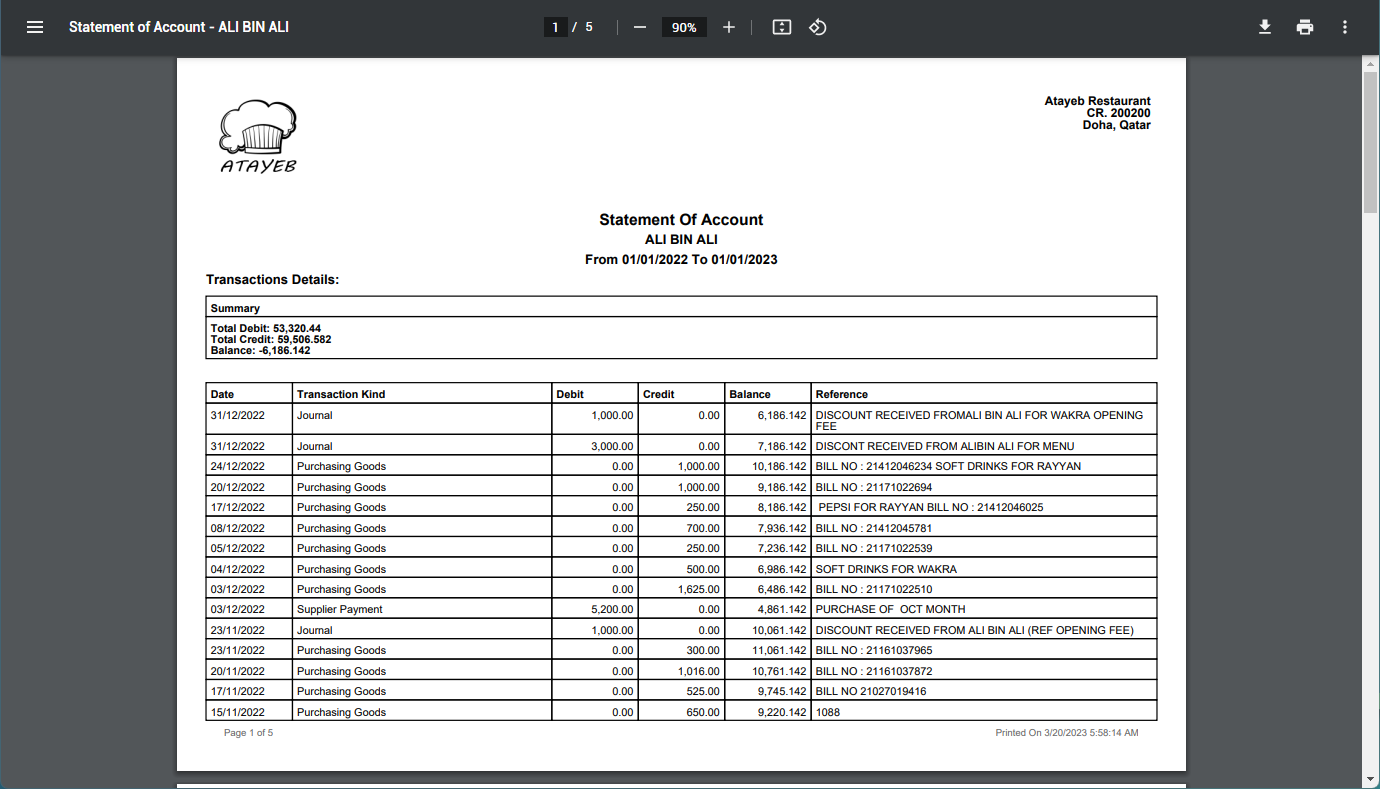The image size is (1380, 789).
Task: Click the Reference column header
Action: pyautogui.click(x=842, y=394)
